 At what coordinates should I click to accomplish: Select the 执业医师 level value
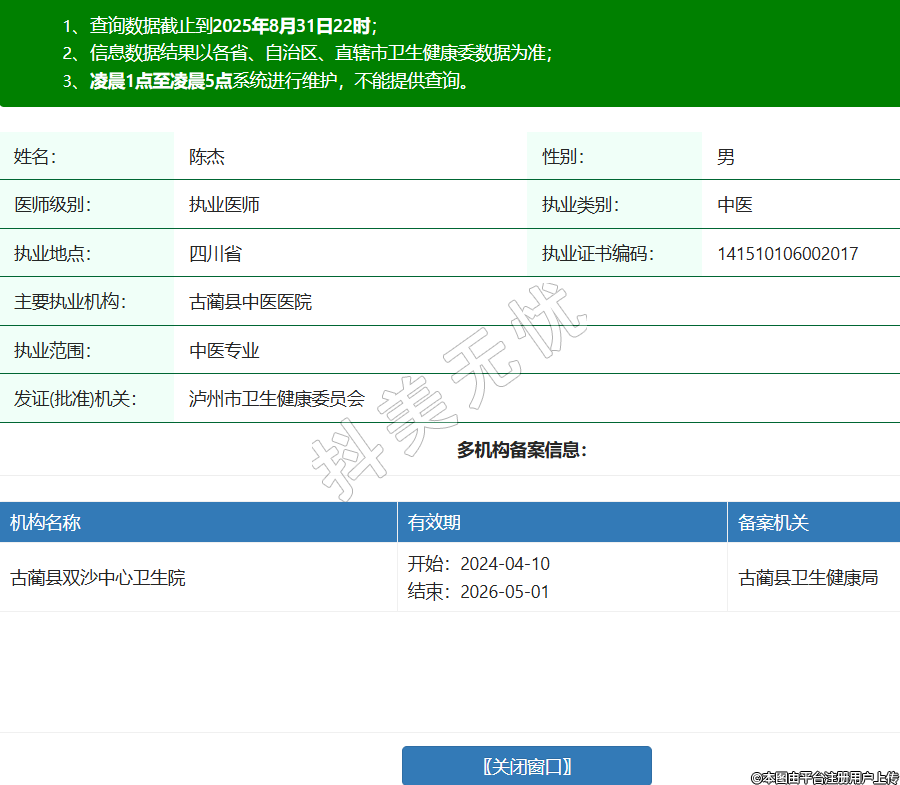[x=225, y=205]
